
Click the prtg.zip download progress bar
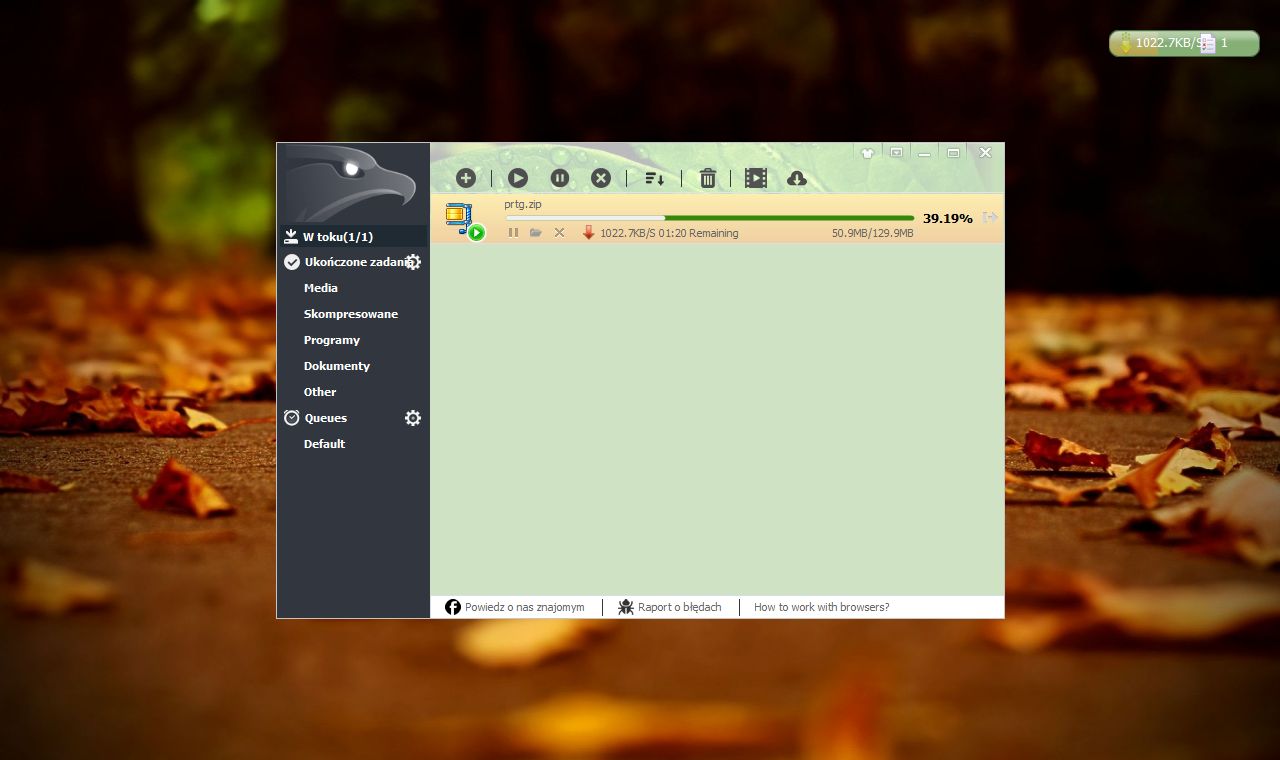[710, 217]
